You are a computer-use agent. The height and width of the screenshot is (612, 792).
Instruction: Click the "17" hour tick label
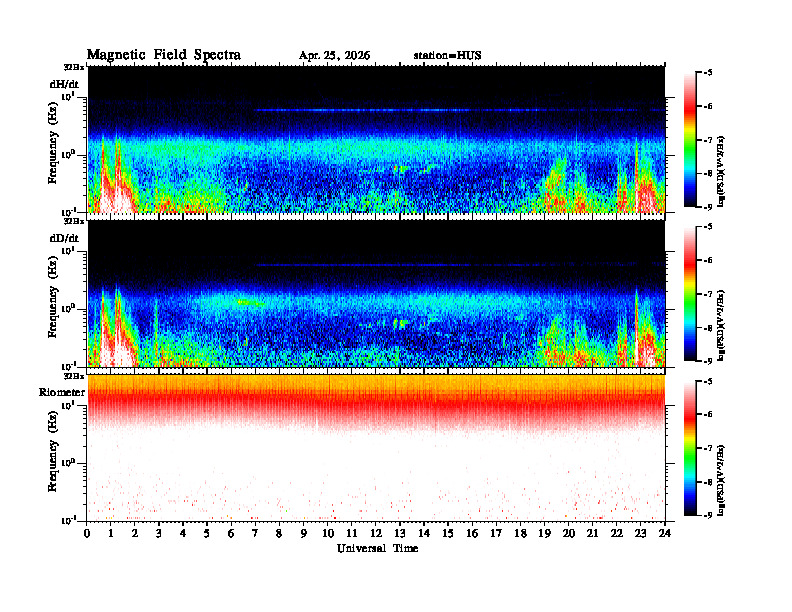point(496,533)
